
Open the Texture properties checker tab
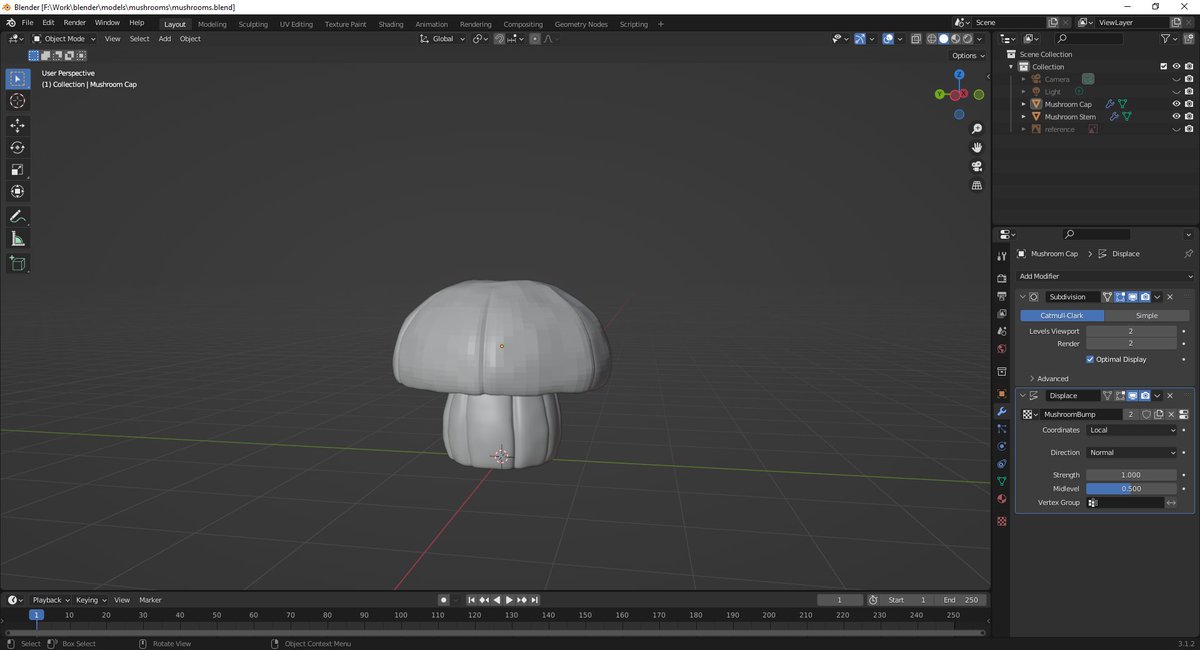pos(1002,522)
